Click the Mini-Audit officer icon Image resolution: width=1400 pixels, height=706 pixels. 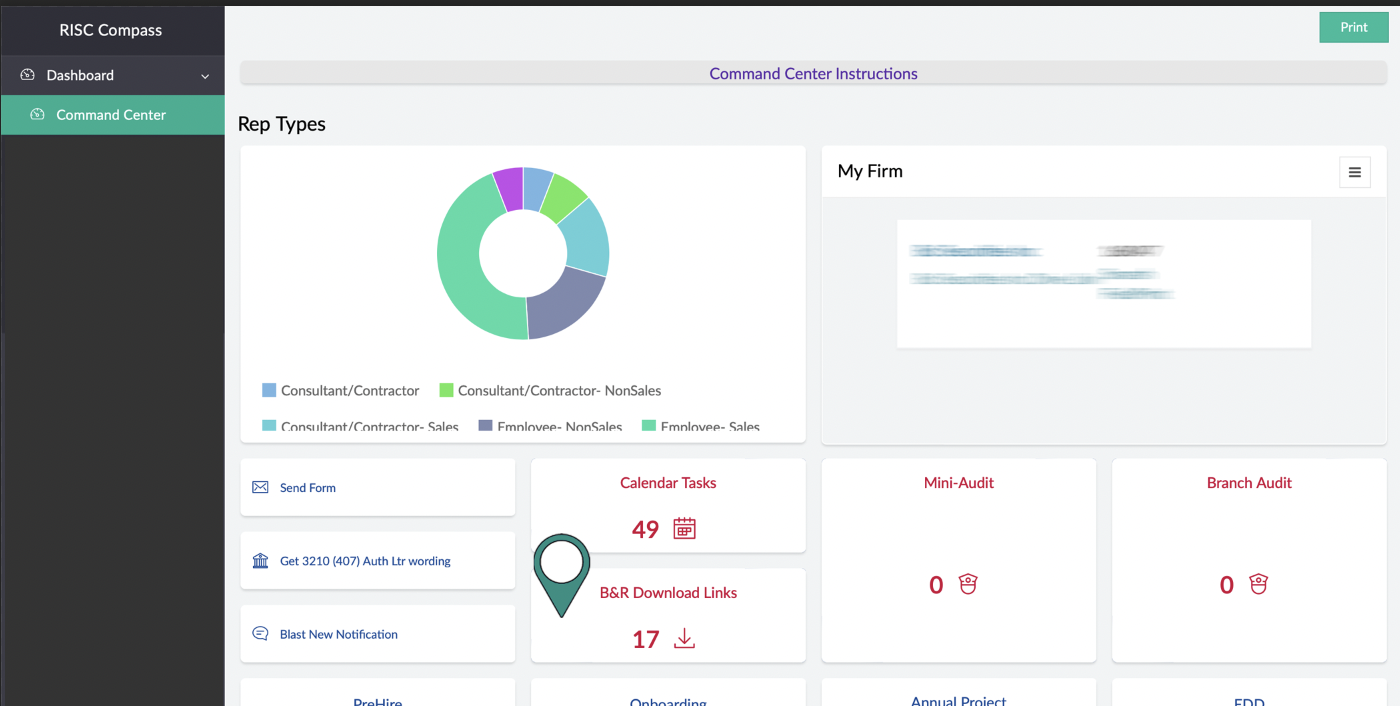click(x=968, y=584)
